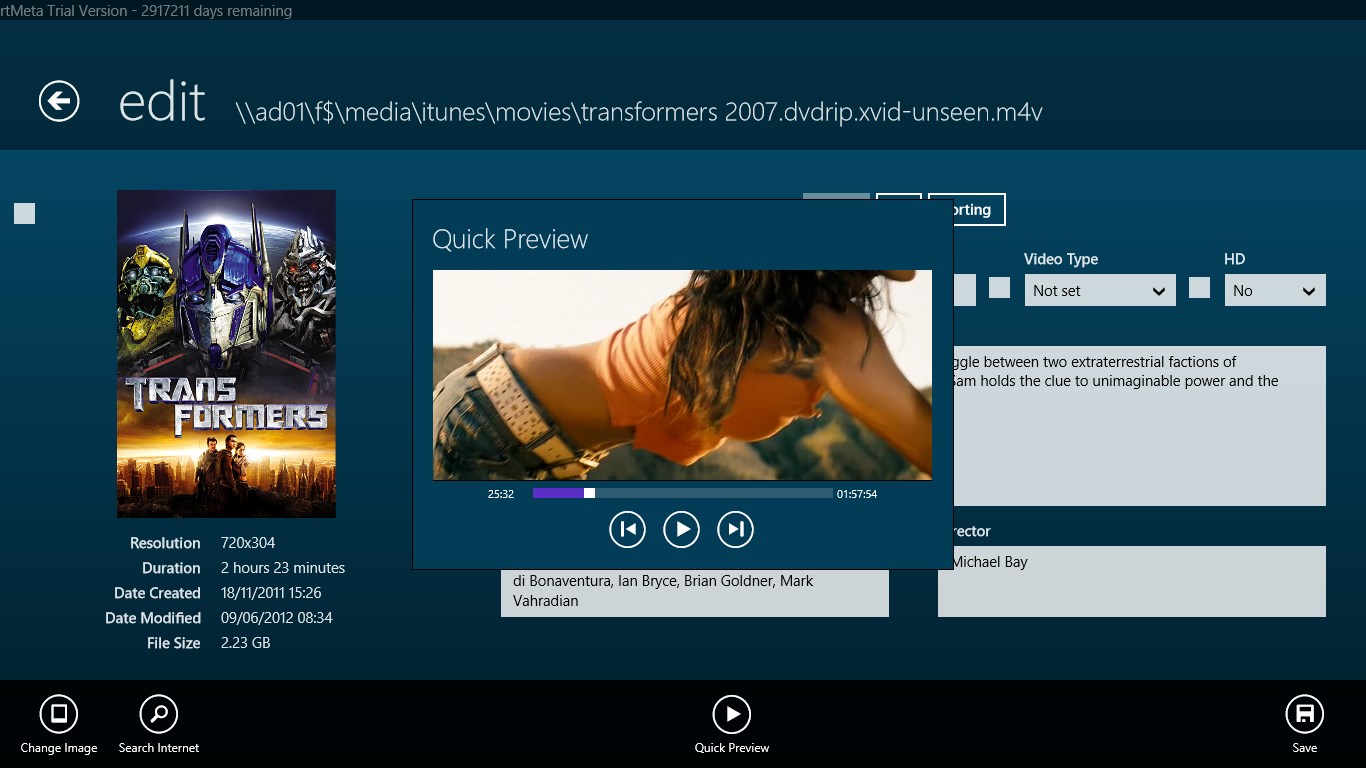Skip to the next chapter in preview
Screen dimensions: 1366x768
pos(736,529)
